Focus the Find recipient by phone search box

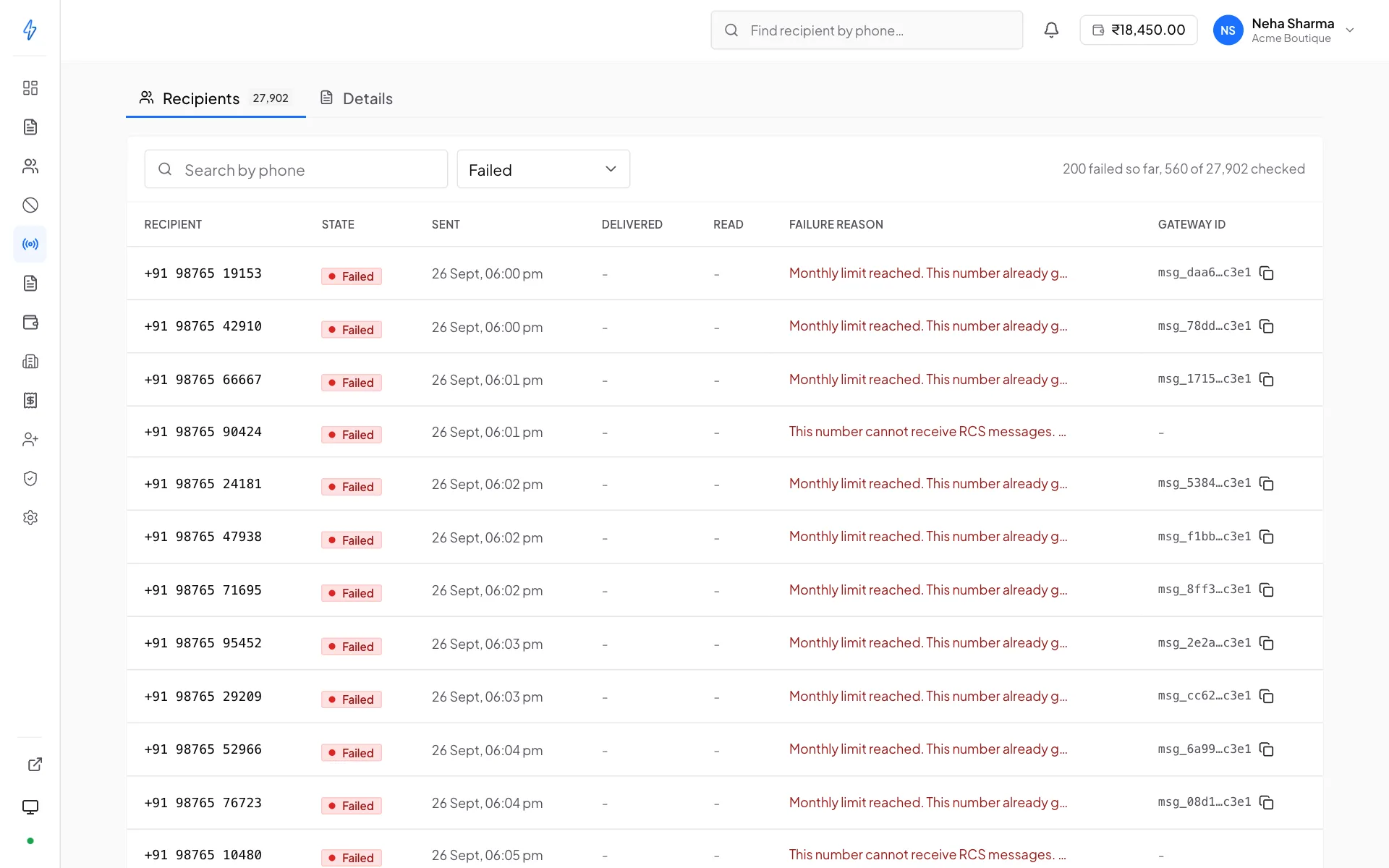(x=867, y=30)
